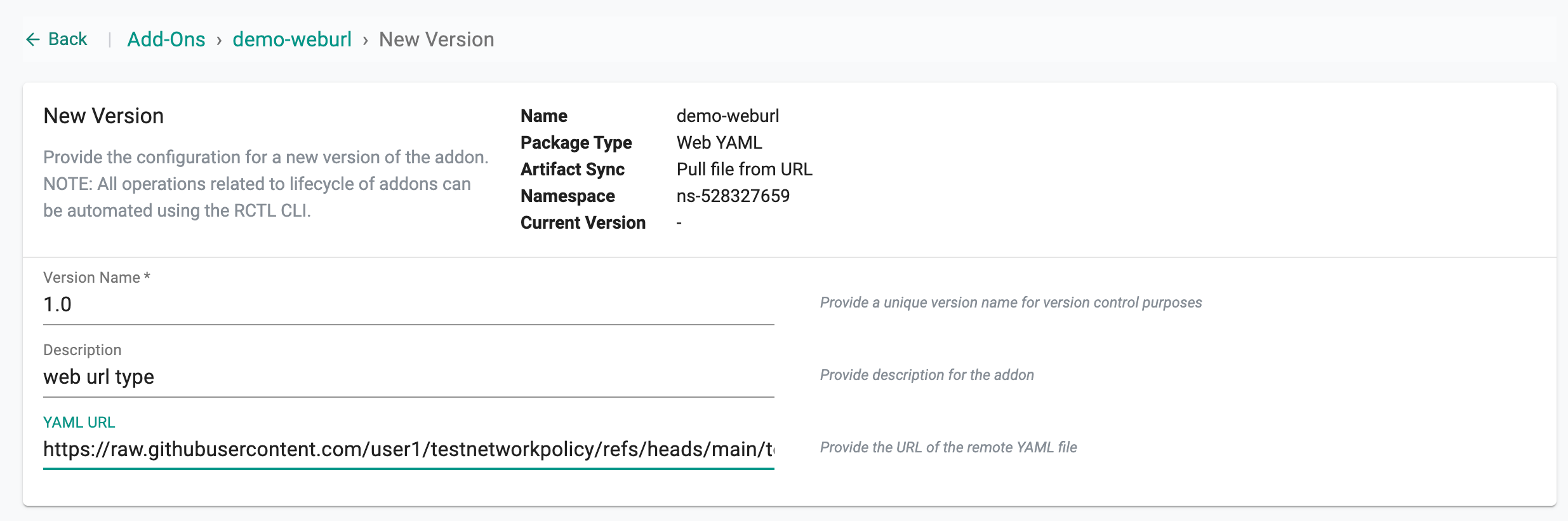Click the New Version breadcrumb text
This screenshot has width=1568, height=521.
pyautogui.click(x=436, y=39)
